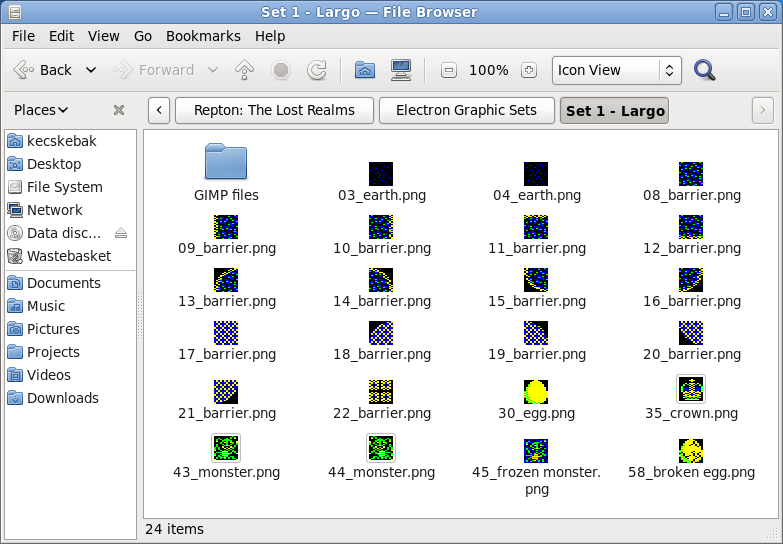
Task: Go to Electron Graphic Sets folder
Action: [x=466, y=110]
